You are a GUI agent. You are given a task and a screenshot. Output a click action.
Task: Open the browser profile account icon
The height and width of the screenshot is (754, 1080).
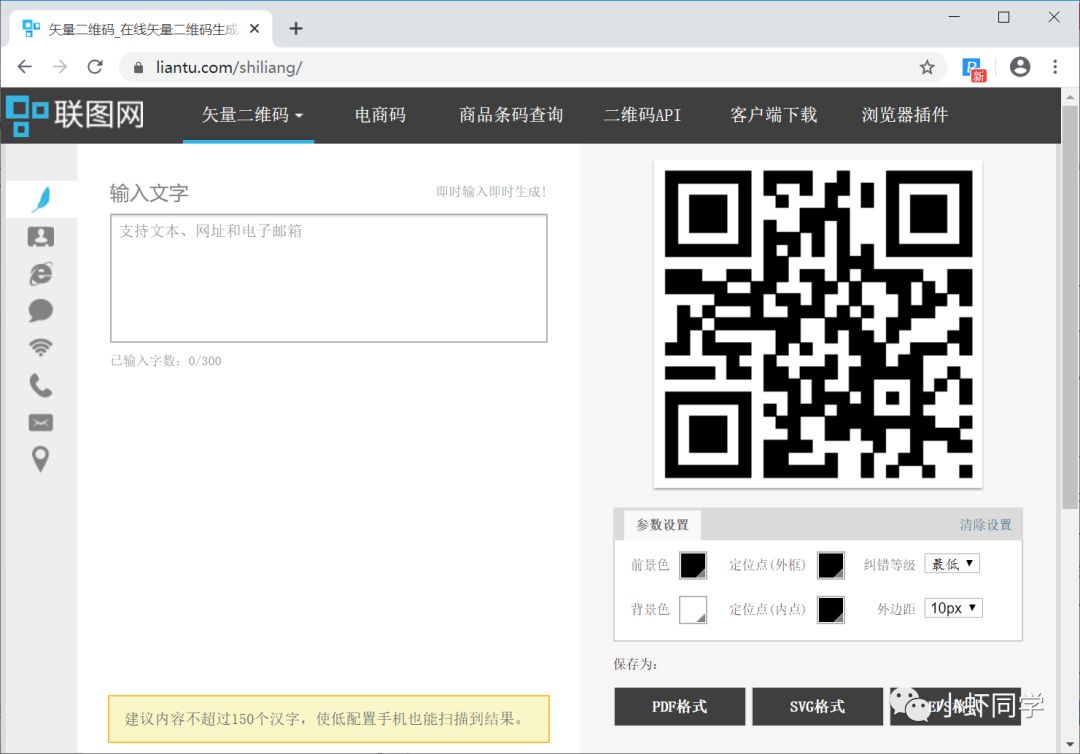point(1020,66)
